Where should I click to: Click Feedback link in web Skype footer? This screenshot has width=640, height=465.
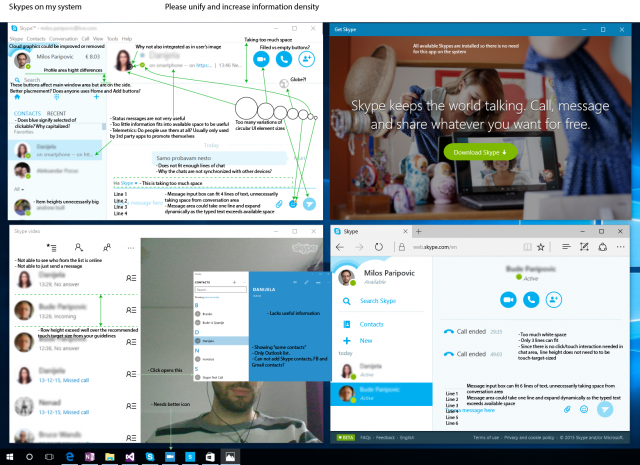click(385, 438)
